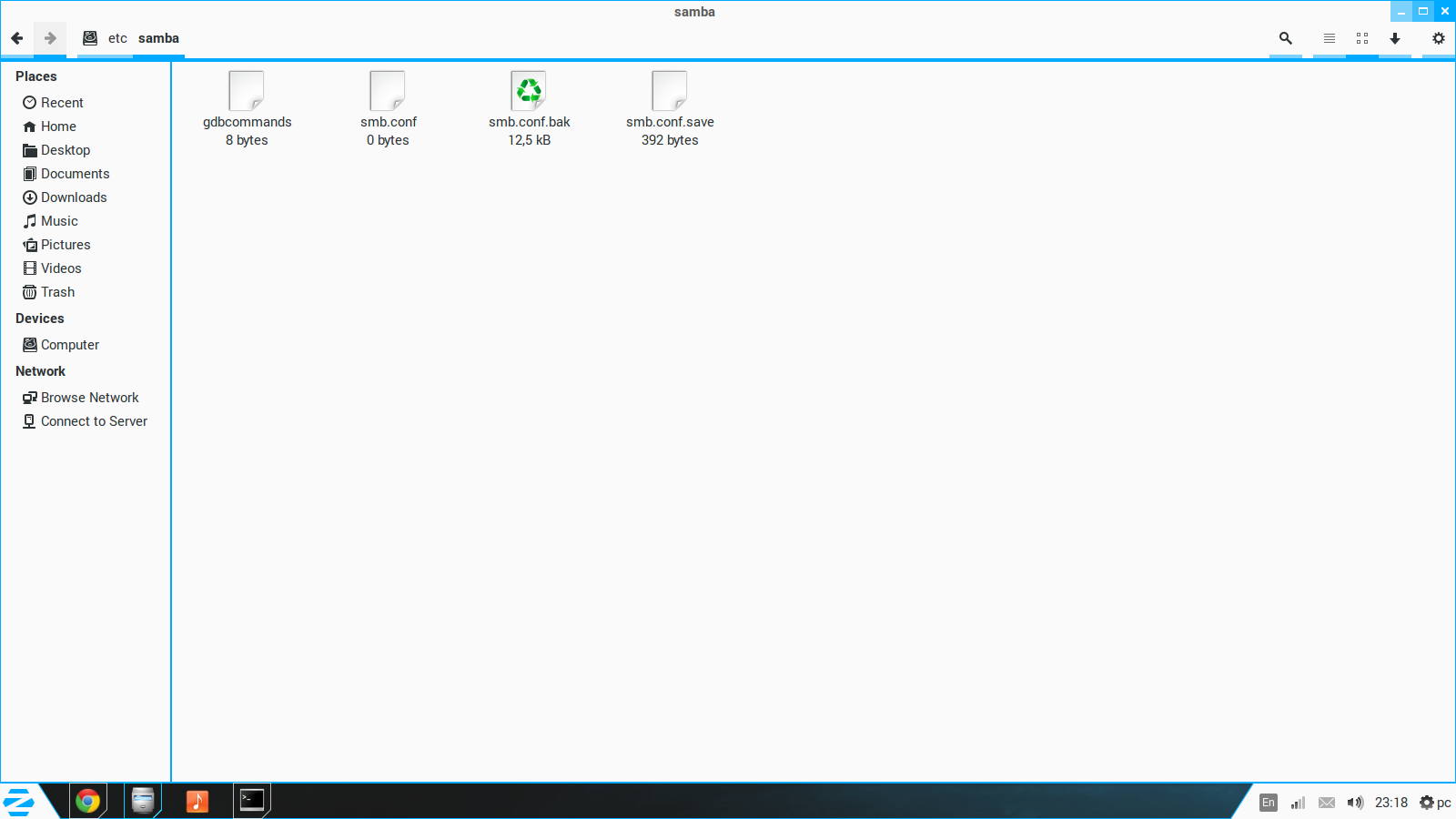The height and width of the screenshot is (819, 1456).
Task: Select the smb.conf file icon
Action: click(x=388, y=91)
